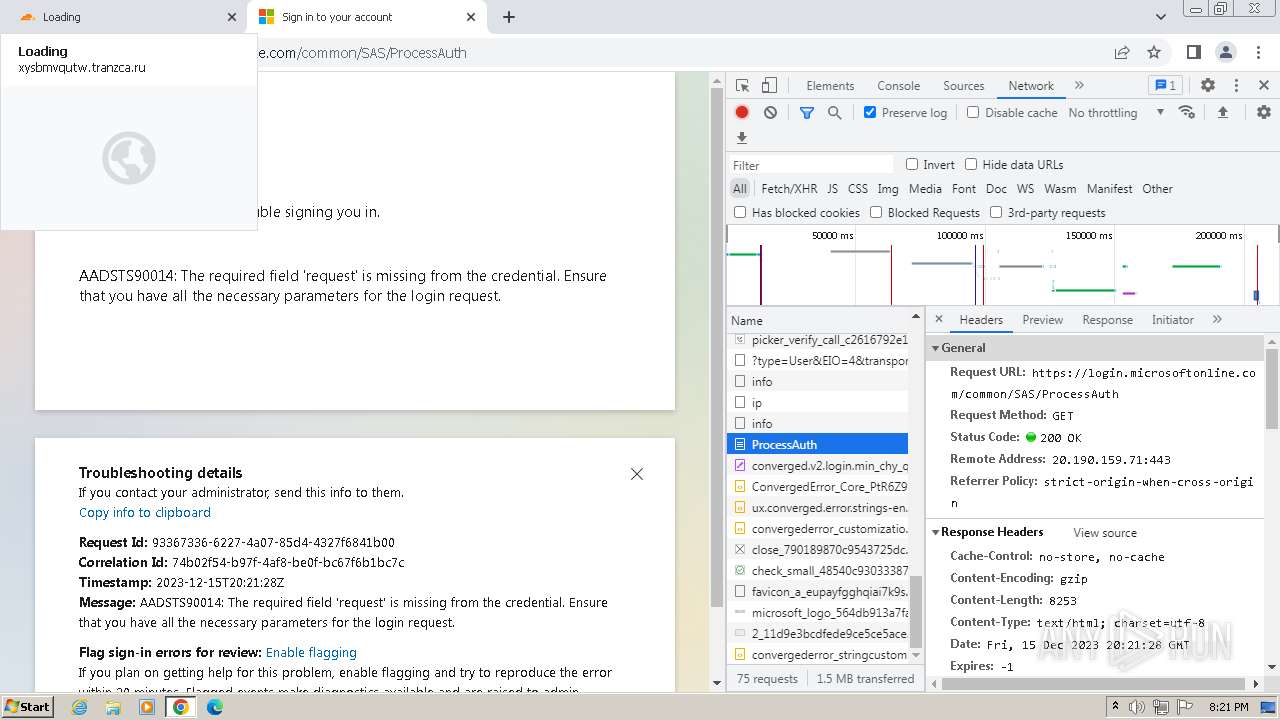Check Blocked Requests option
The image size is (1280, 720).
pos(876,213)
